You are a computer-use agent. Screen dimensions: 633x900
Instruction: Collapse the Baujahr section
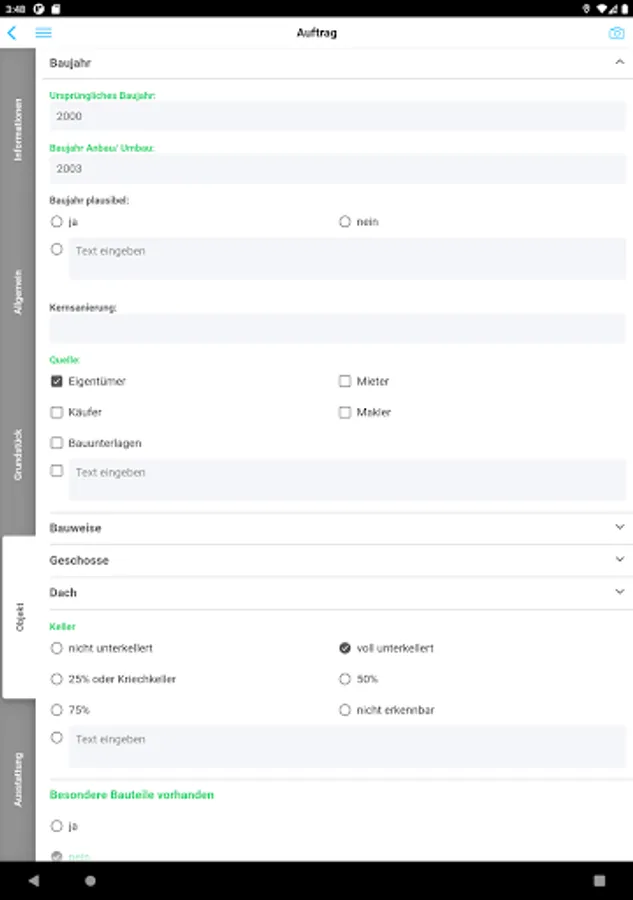[x=620, y=62]
